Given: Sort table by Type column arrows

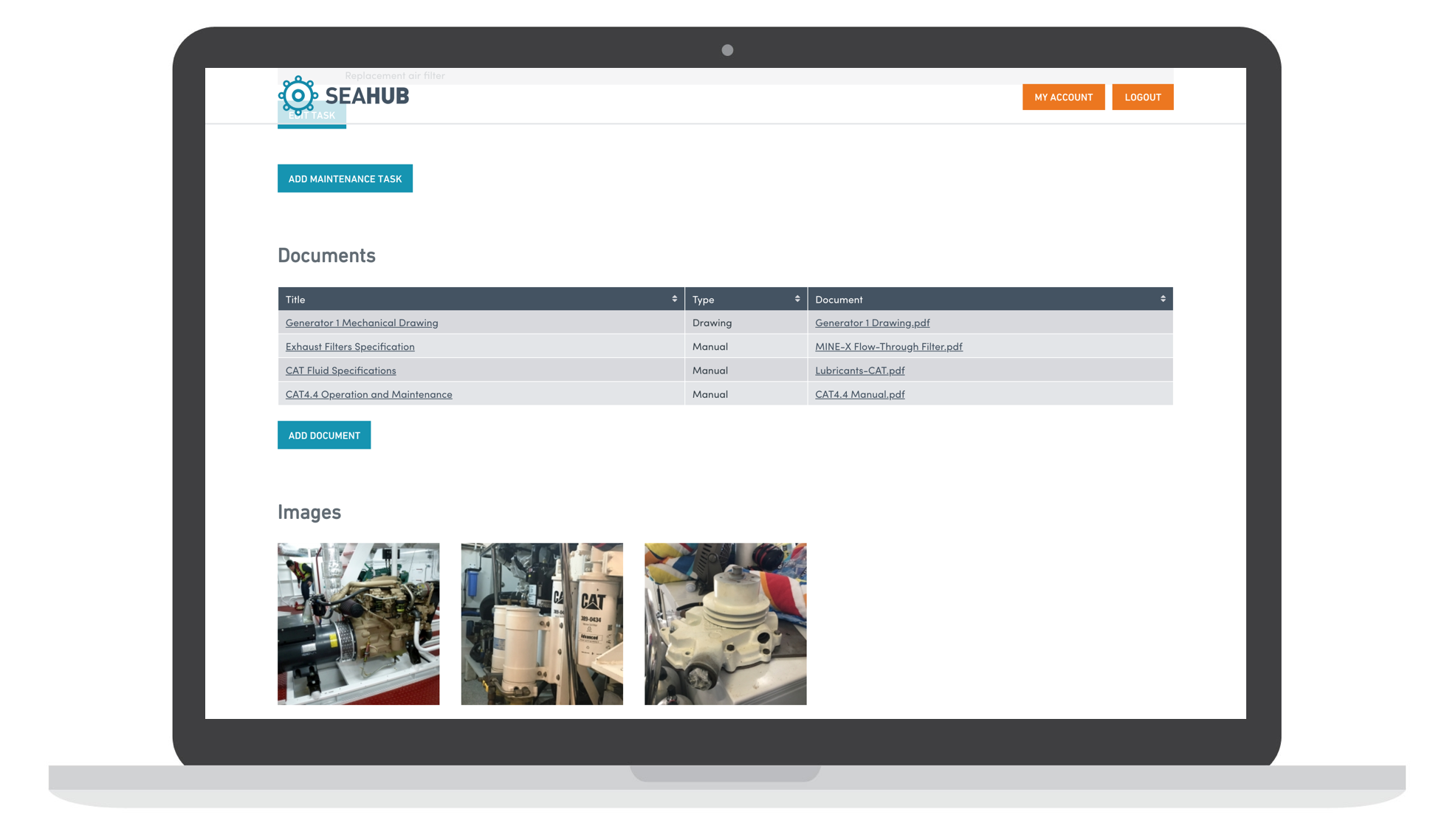Looking at the screenshot, I should tap(797, 299).
